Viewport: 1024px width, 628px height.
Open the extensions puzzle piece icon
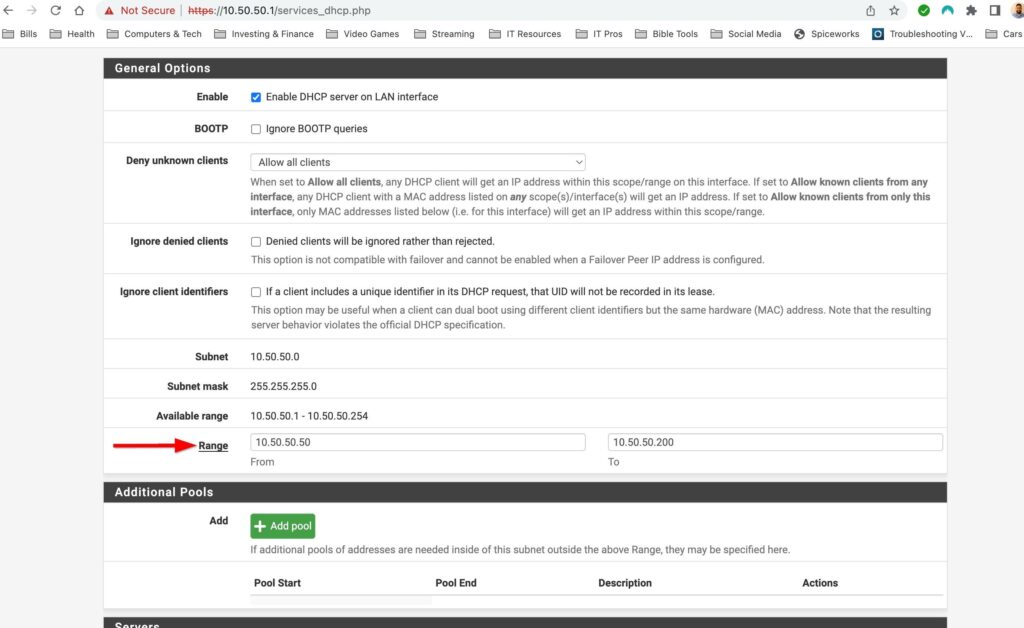tap(971, 10)
